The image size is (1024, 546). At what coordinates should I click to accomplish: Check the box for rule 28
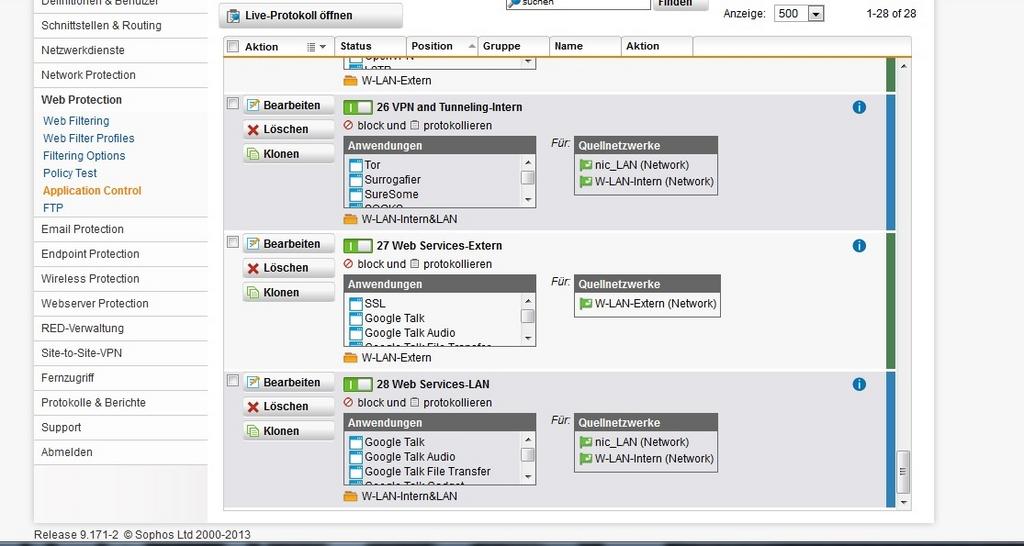(x=232, y=380)
